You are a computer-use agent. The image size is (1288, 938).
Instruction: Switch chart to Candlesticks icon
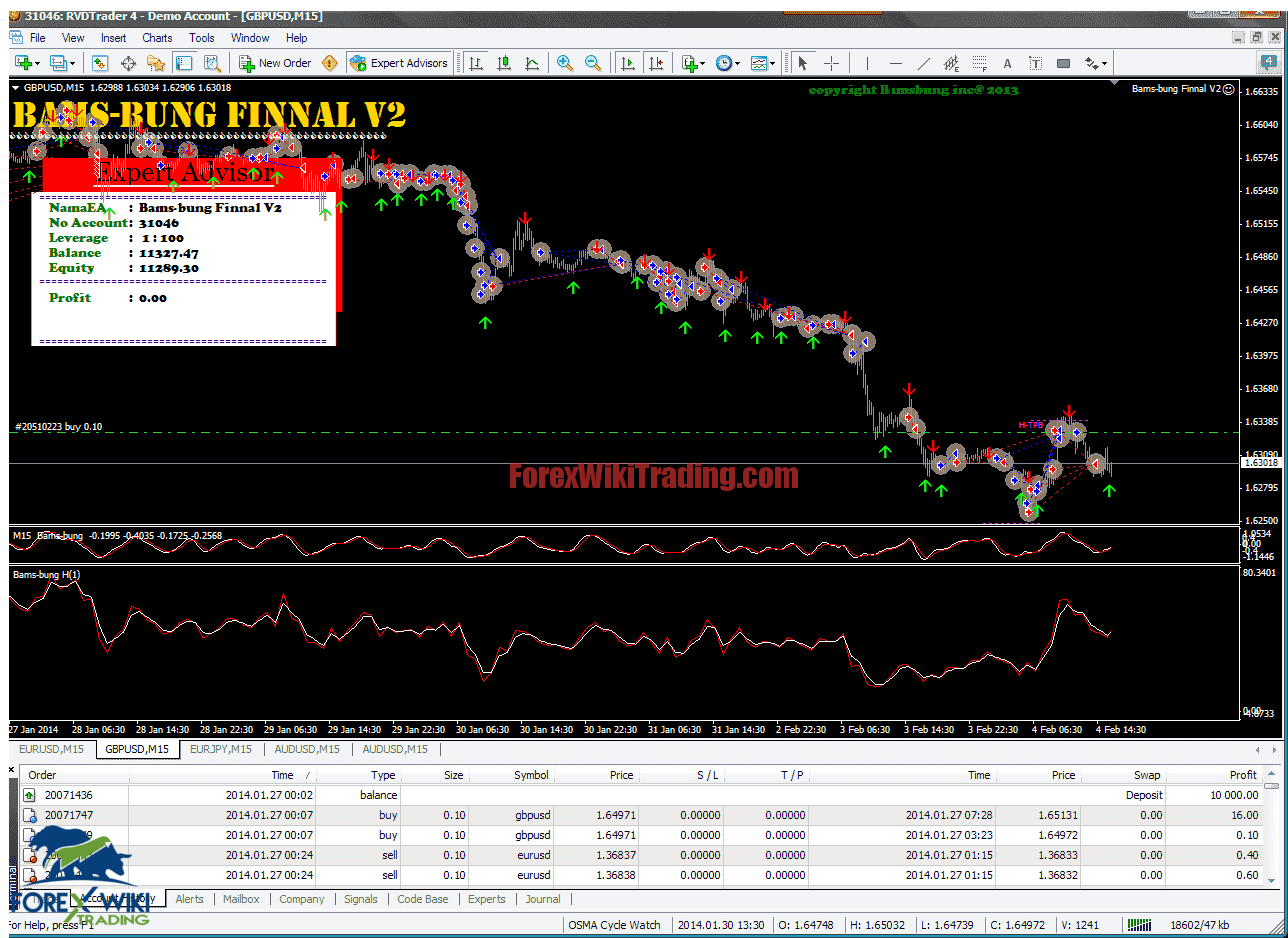(x=504, y=63)
